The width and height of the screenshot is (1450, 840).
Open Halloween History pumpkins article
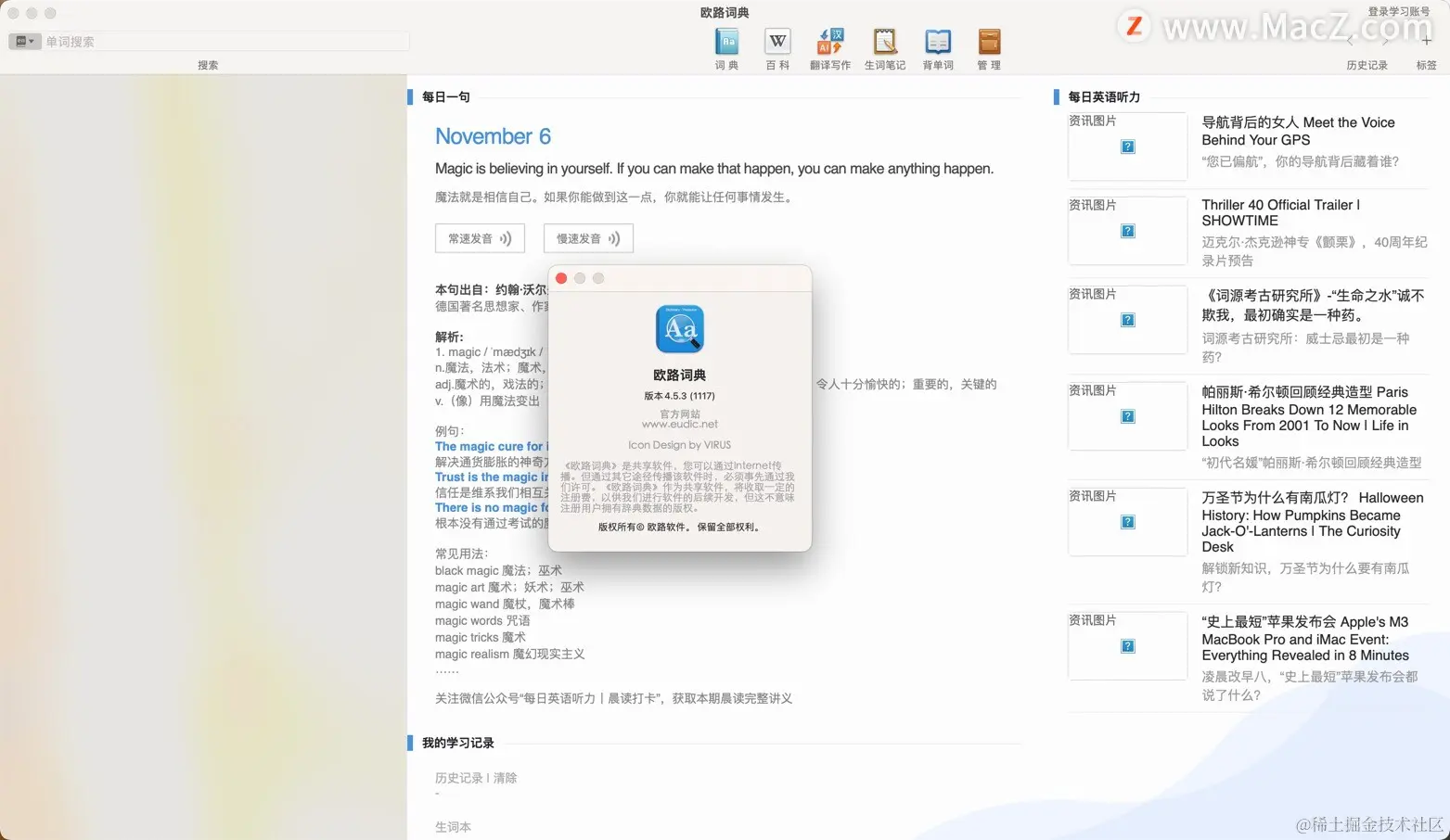point(1312,522)
